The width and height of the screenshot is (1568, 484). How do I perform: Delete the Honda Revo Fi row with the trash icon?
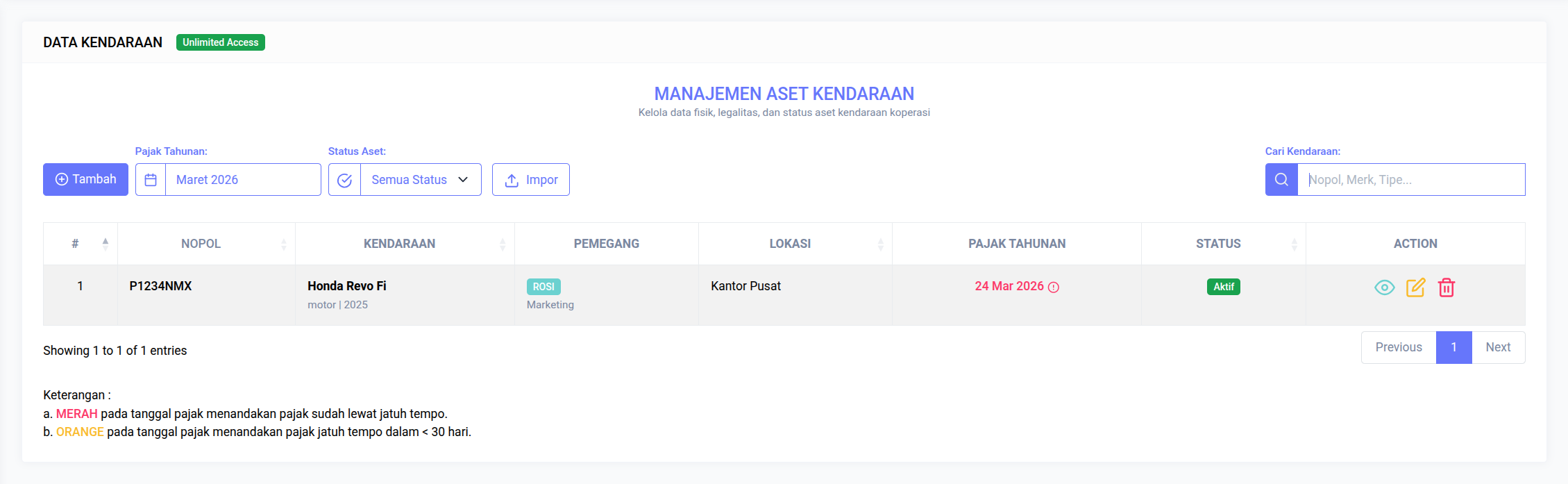(x=1447, y=287)
